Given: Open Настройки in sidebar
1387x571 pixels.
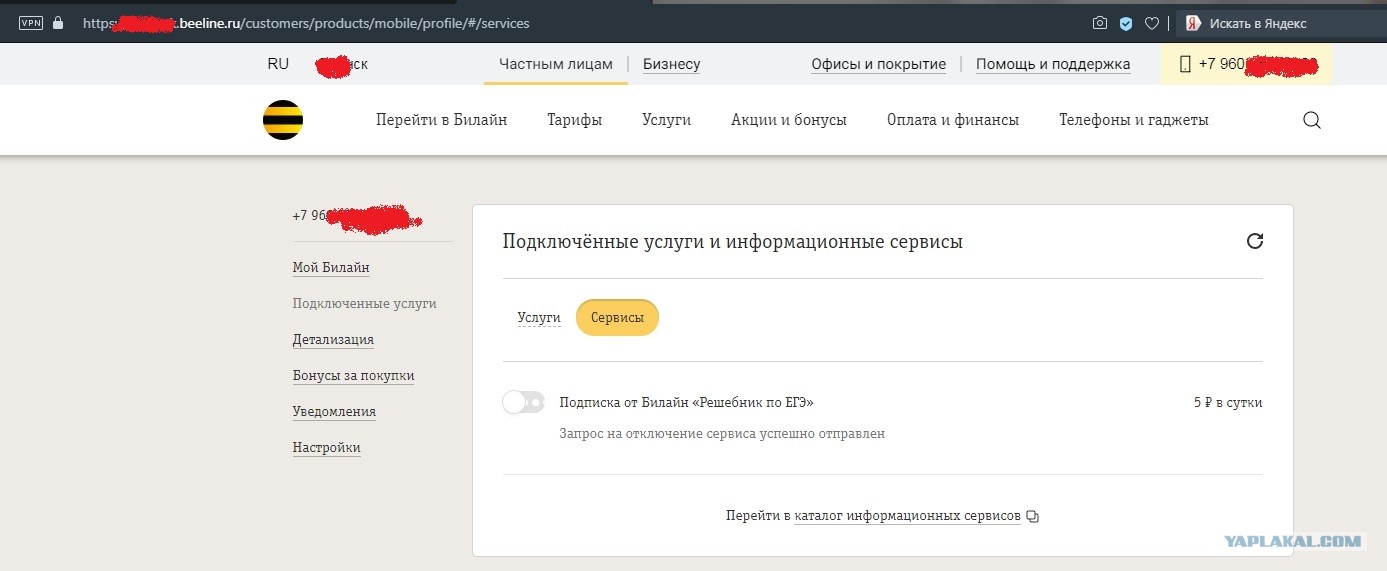Looking at the screenshot, I should point(326,448).
